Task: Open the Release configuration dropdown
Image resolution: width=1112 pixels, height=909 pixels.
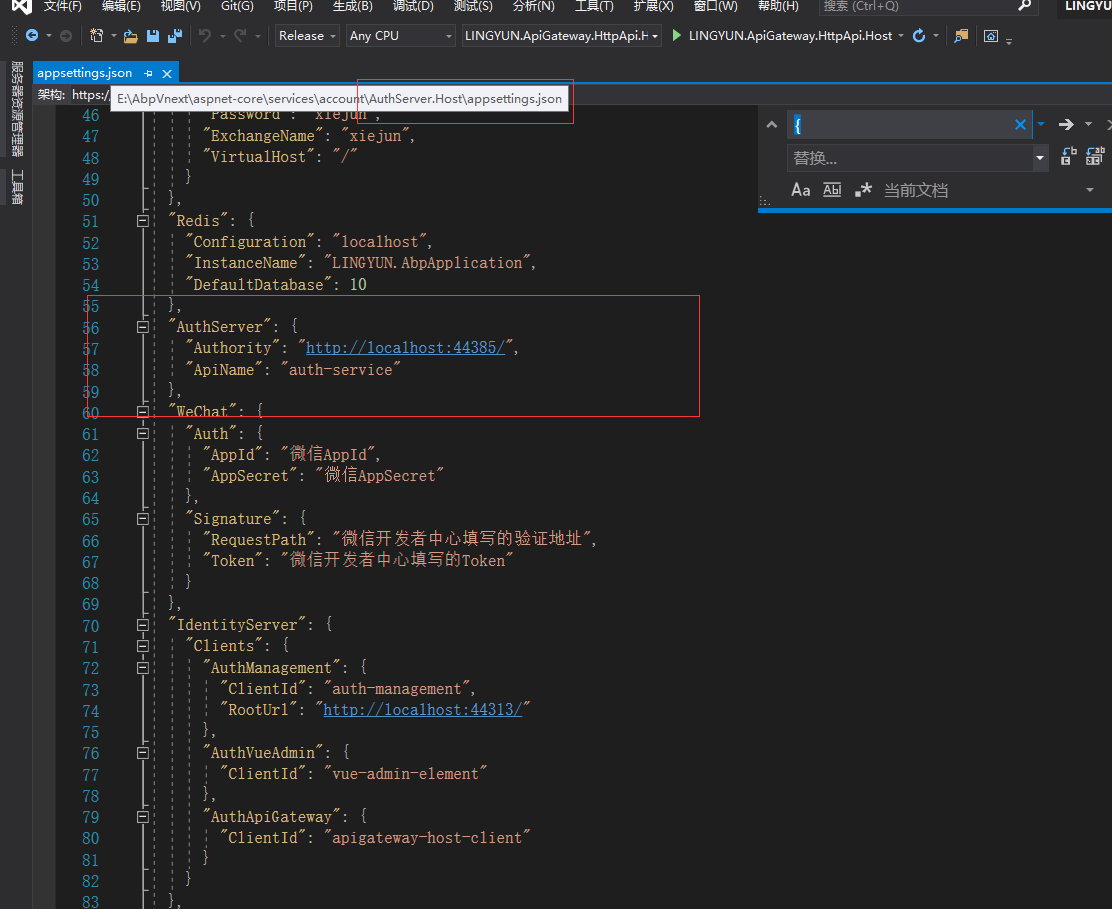Action: [x=306, y=35]
